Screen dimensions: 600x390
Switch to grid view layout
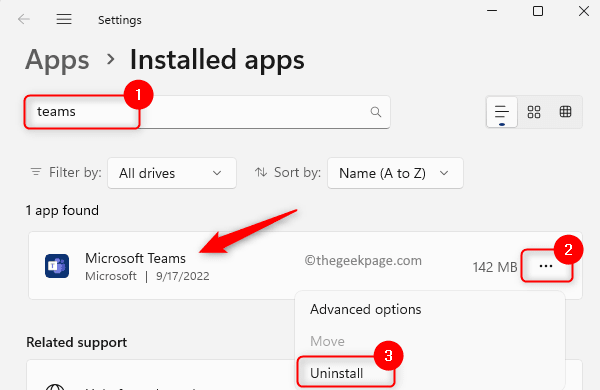point(534,112)
